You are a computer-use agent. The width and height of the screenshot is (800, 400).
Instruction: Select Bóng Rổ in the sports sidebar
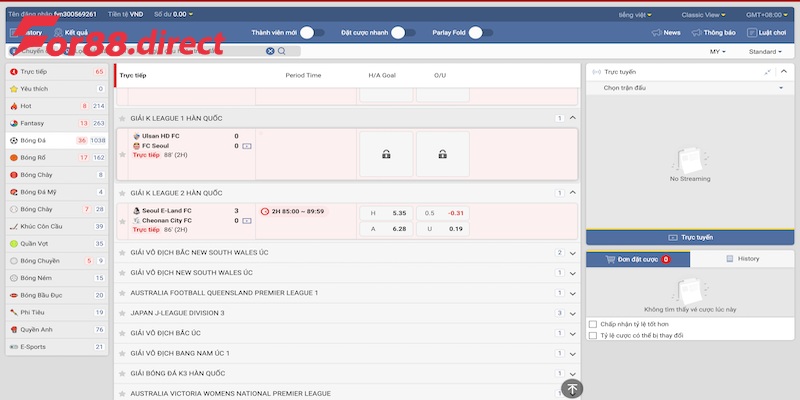coord(57,157)
